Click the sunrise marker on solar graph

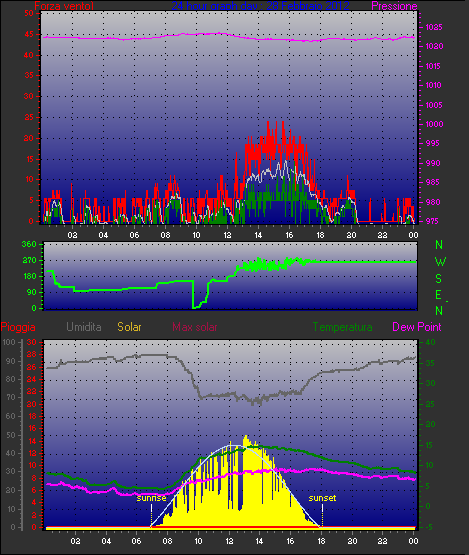pyautogui.click(x=151, y=498)
